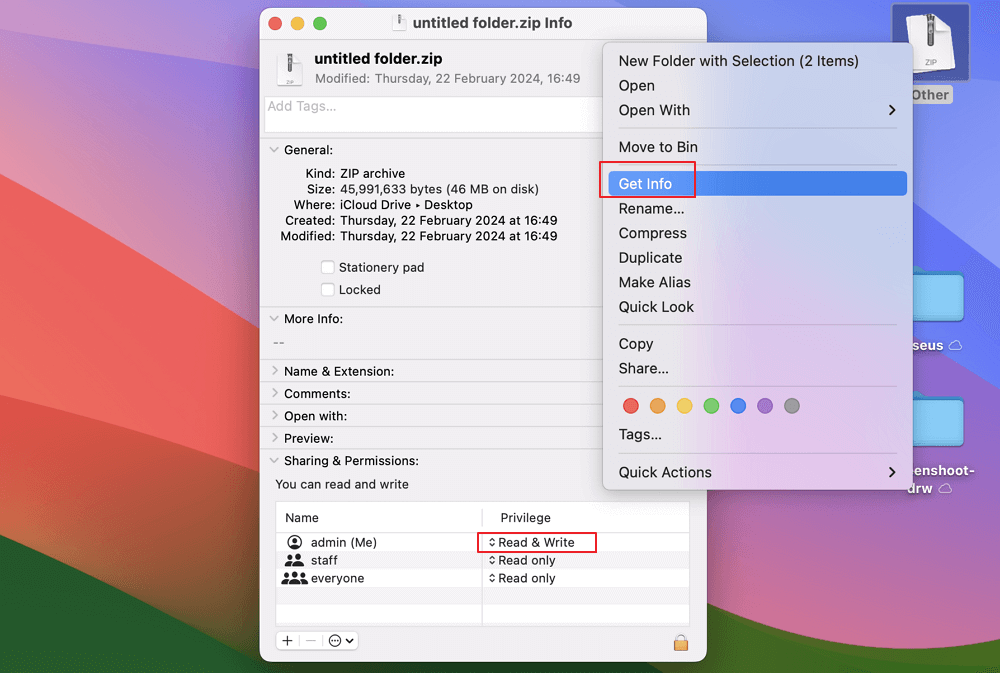
Task: Remove user with the minus button
Action: [311, 640]
